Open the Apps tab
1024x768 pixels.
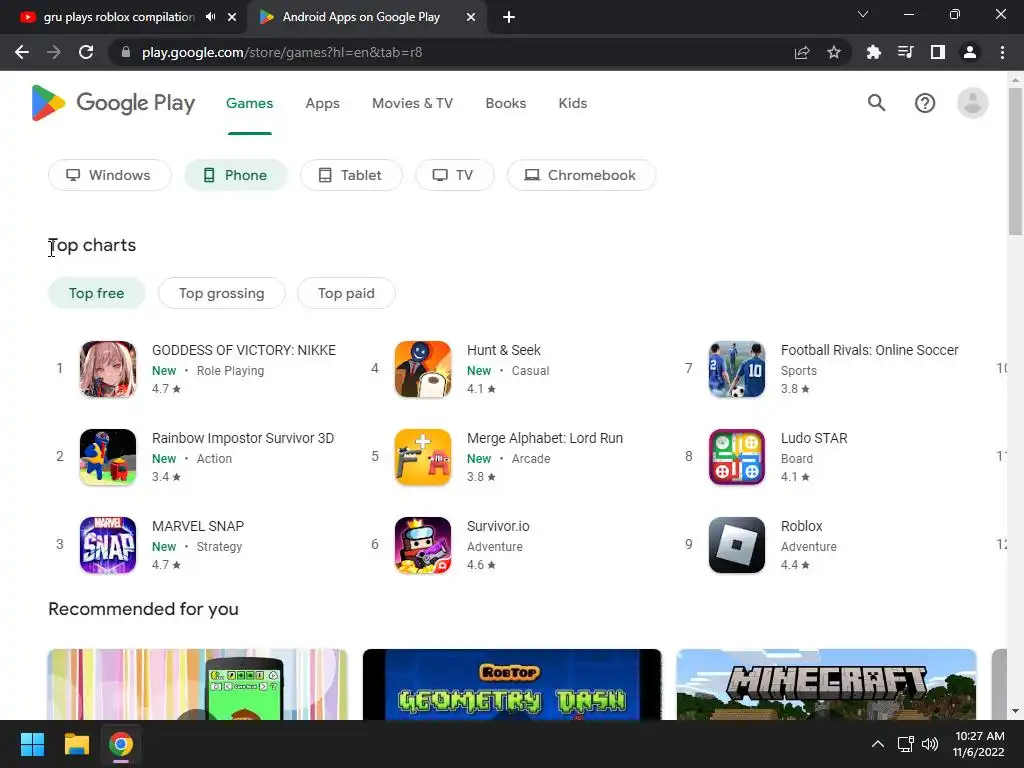[323, 103]
